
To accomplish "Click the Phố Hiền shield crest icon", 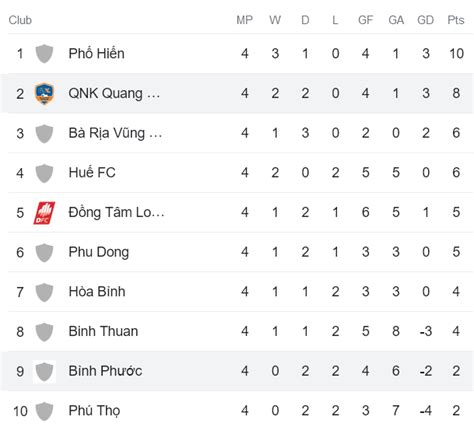I will click(44, 54).
